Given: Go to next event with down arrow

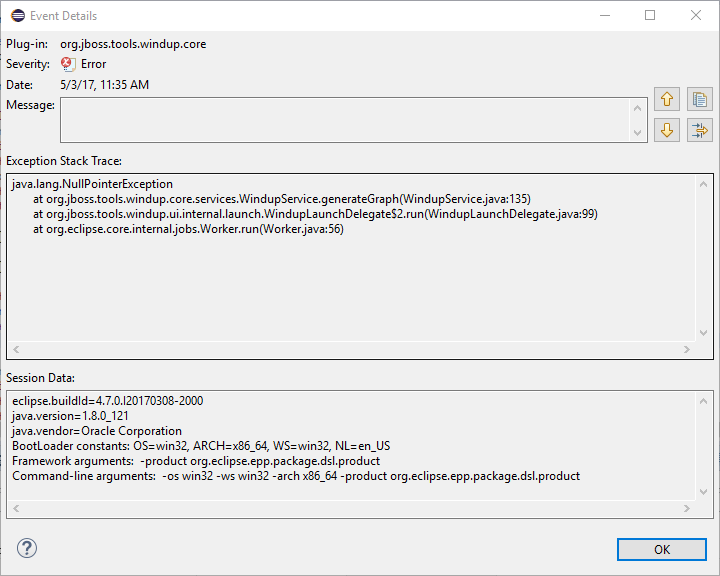Looking at the screenshot, I should (x=668, y=130).
